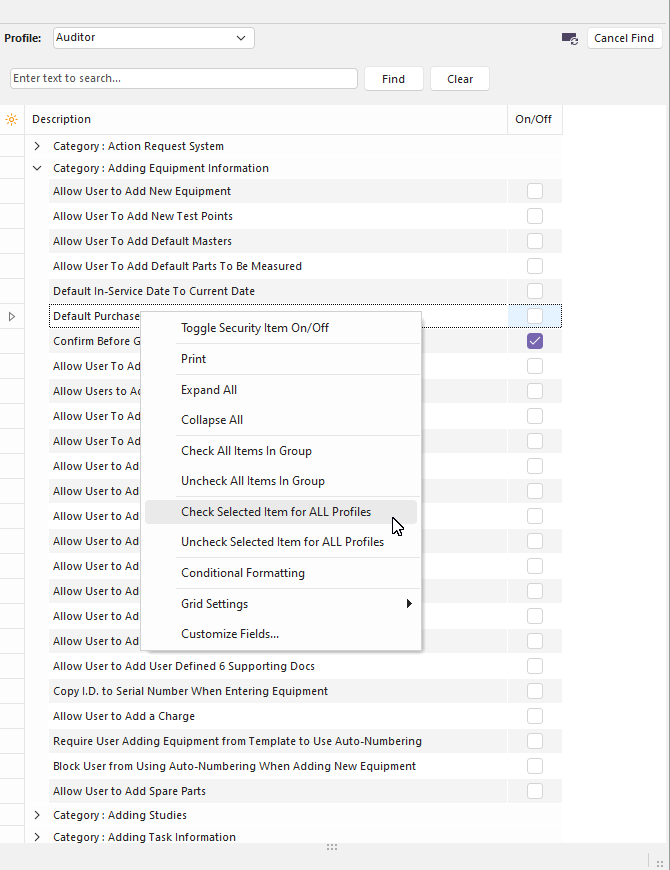Screen dimensions: 670x870
Task: Click the Cancel Find button
Action: 624,38
